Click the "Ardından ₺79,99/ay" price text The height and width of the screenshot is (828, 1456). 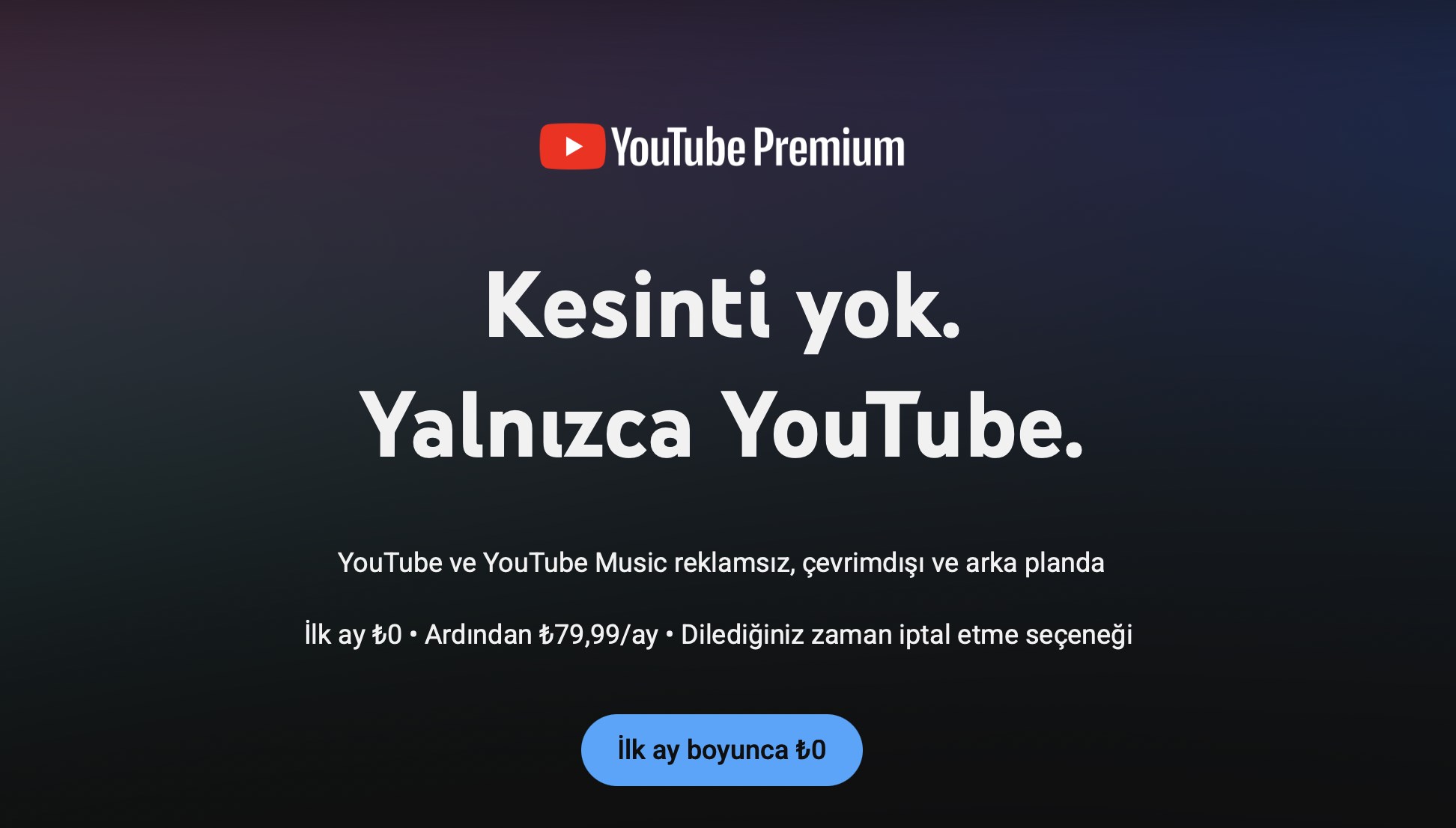(x=541, y=635)
